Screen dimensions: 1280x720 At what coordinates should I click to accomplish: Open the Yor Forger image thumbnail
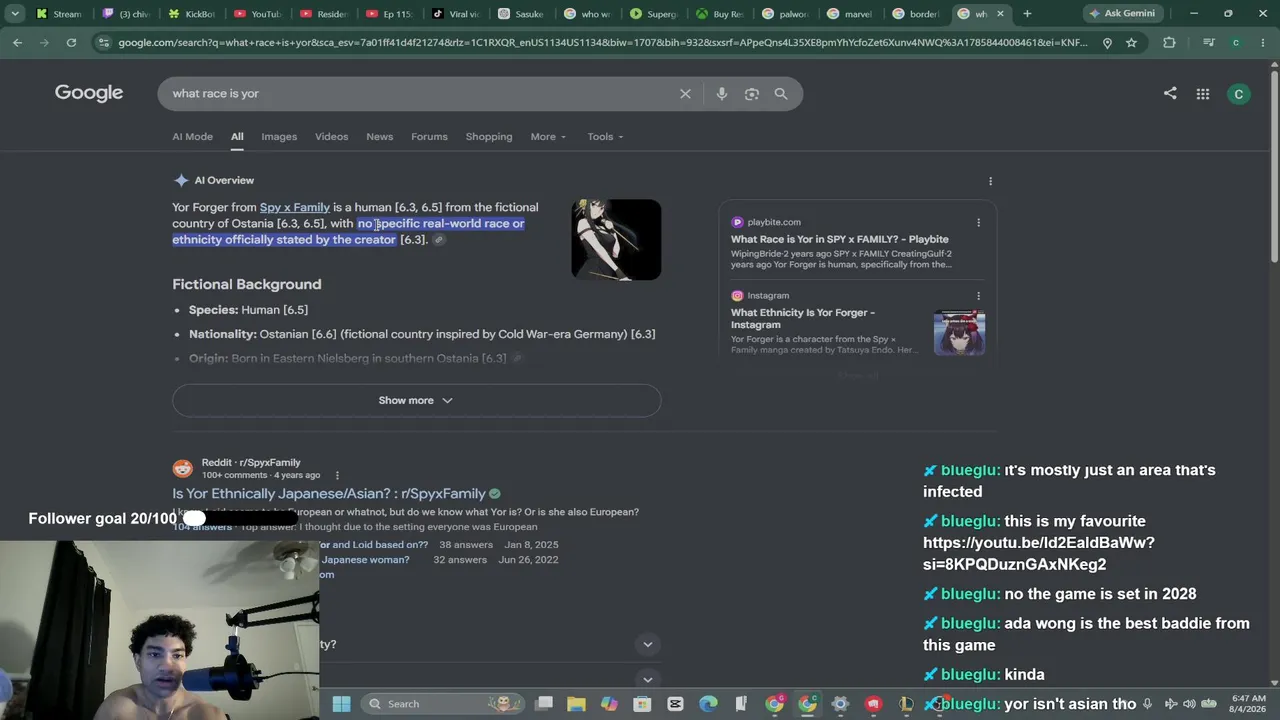616,240
